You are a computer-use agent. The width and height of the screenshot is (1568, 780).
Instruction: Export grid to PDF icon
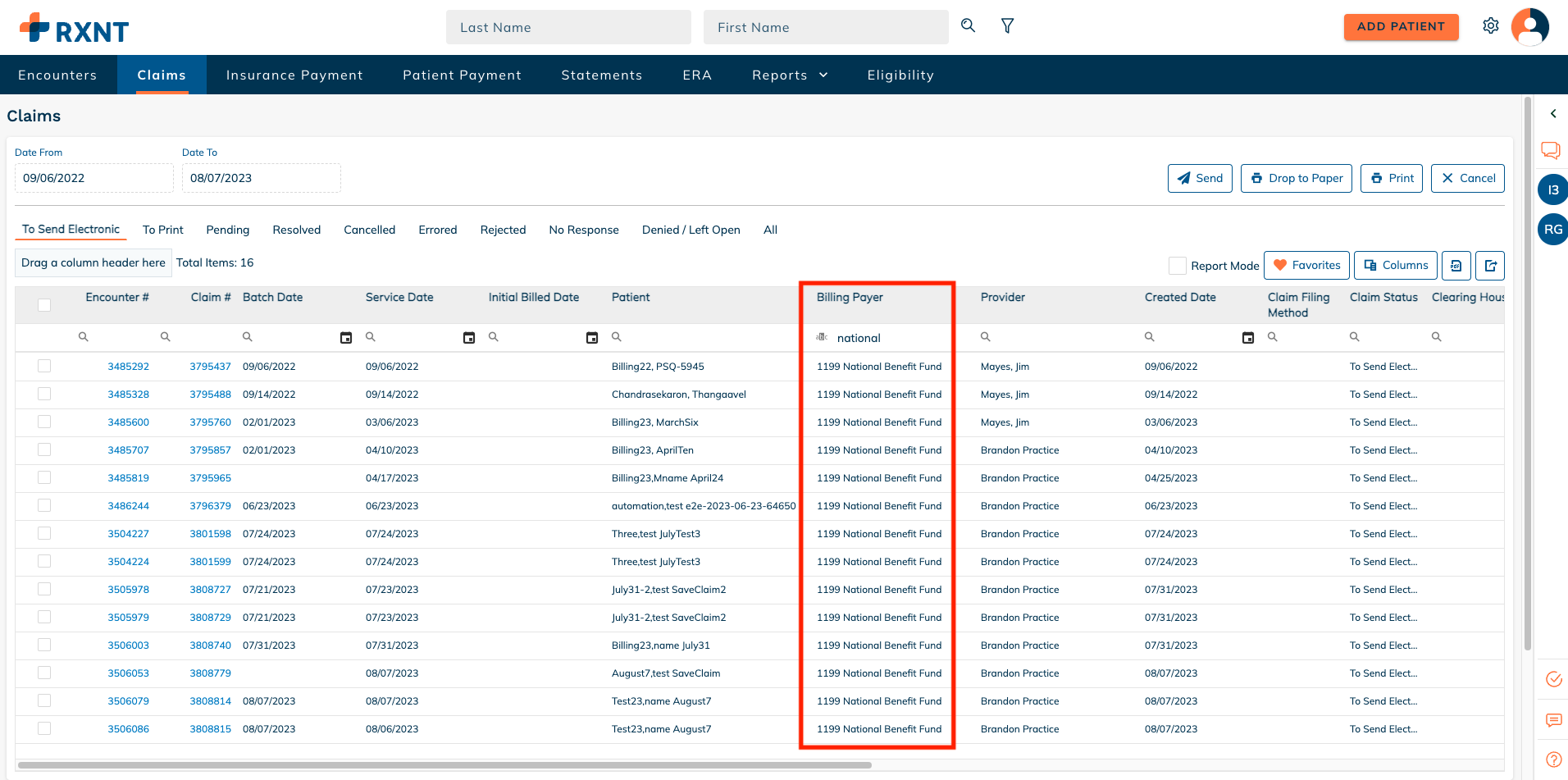(x=1456, y=266)
